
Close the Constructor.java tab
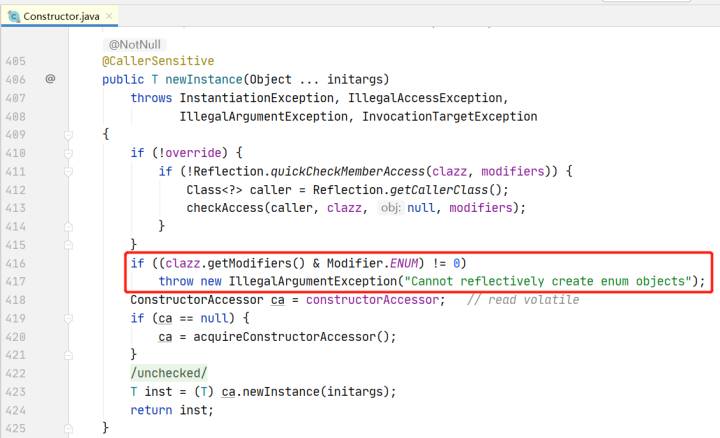pos(109,16)
